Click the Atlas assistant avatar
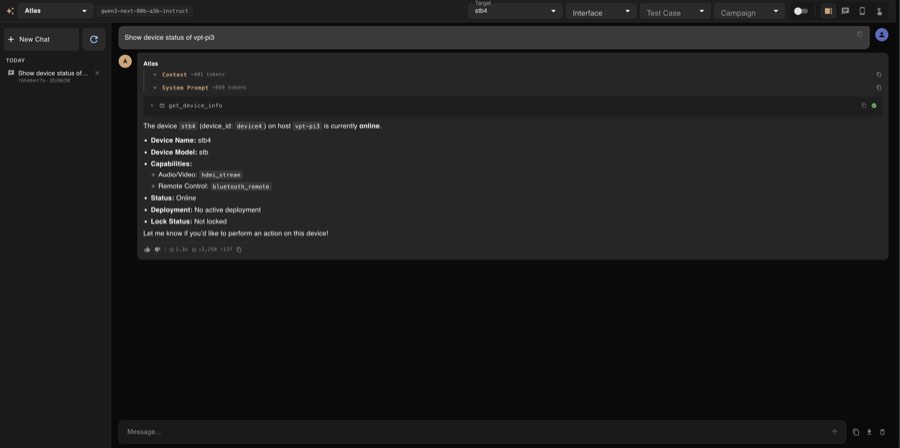The image size is (900, 448). coord(125,61)
